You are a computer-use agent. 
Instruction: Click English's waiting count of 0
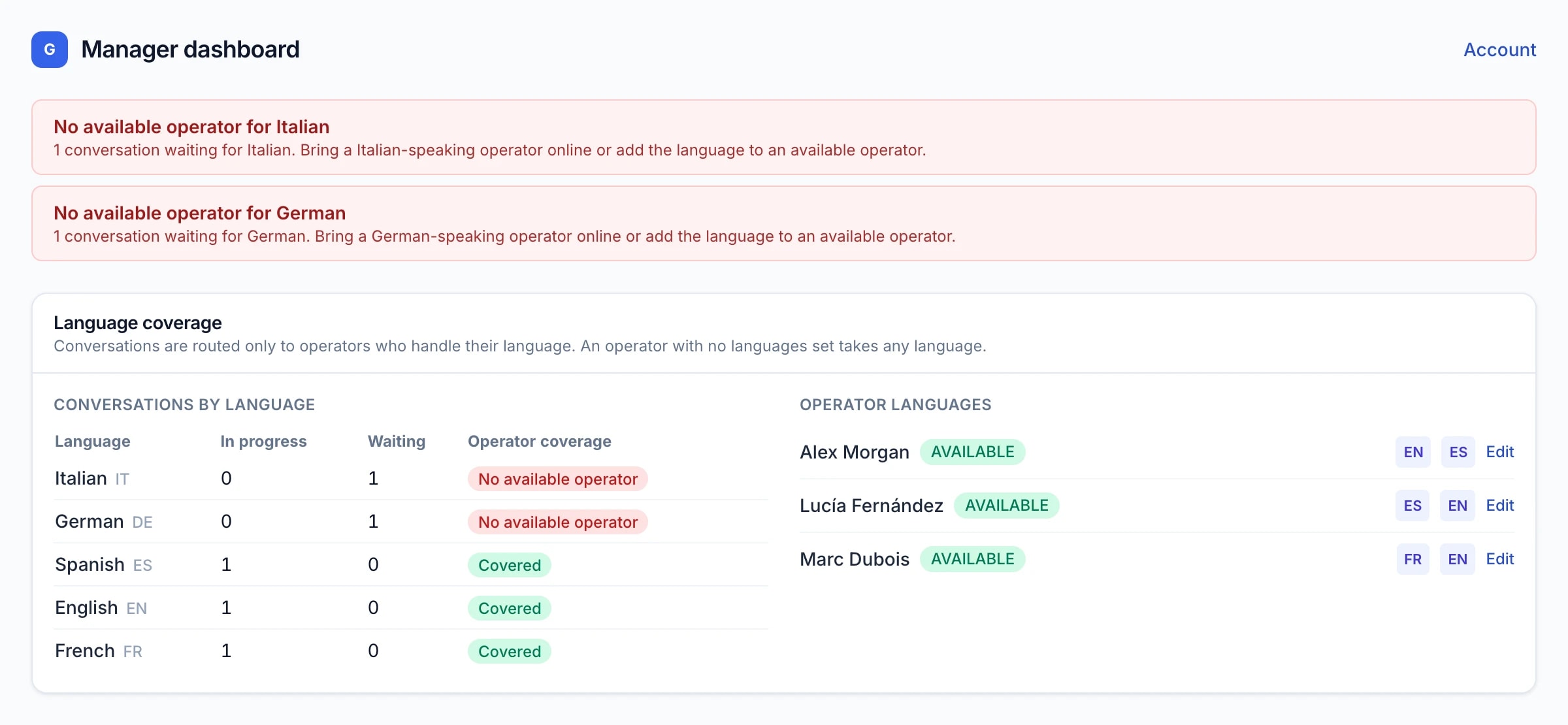pos(373,608)
